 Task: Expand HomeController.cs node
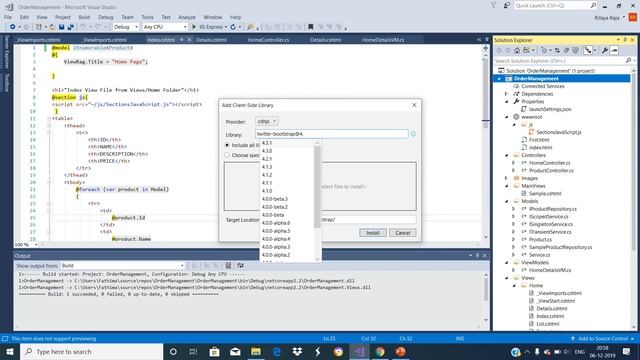514,163
